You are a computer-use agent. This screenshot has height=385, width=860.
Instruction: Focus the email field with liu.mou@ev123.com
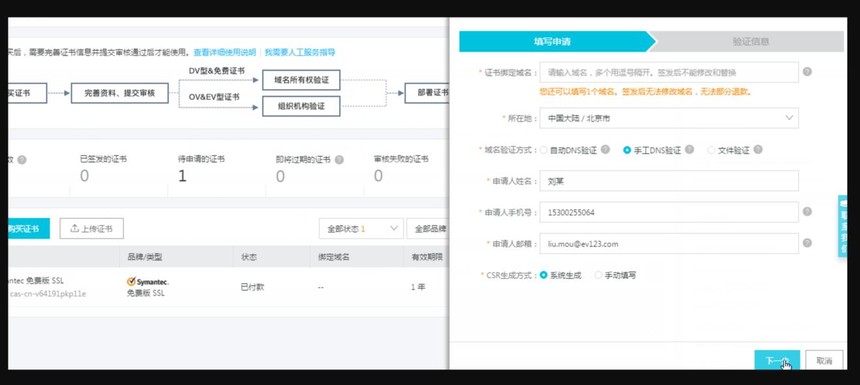(669, 244)
